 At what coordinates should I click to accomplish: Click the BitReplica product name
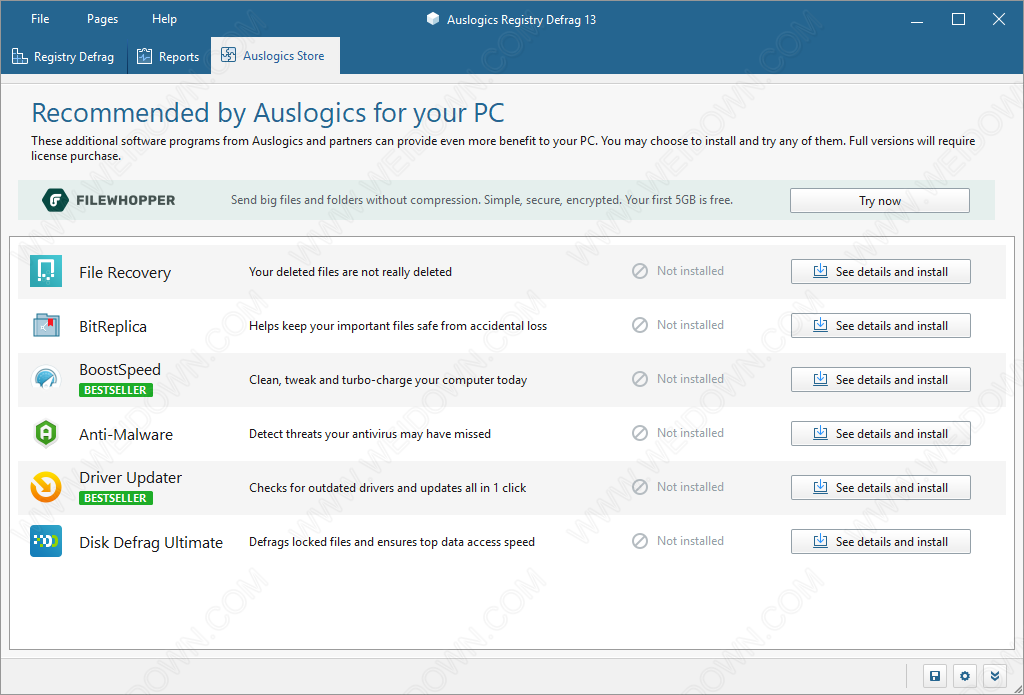(x=113, y=326)
